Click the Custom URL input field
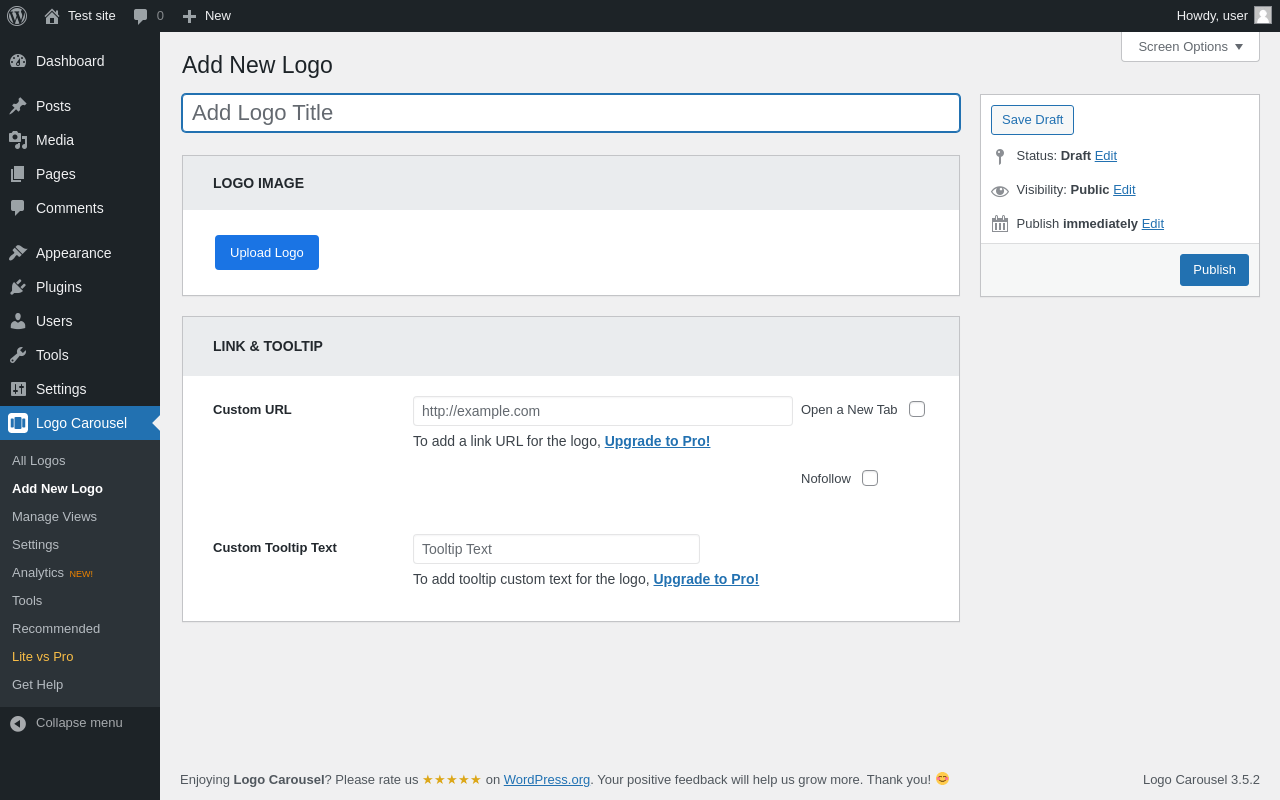This screenshot has width=1280, height=800. pyautogui.click(x=603, y=411)
